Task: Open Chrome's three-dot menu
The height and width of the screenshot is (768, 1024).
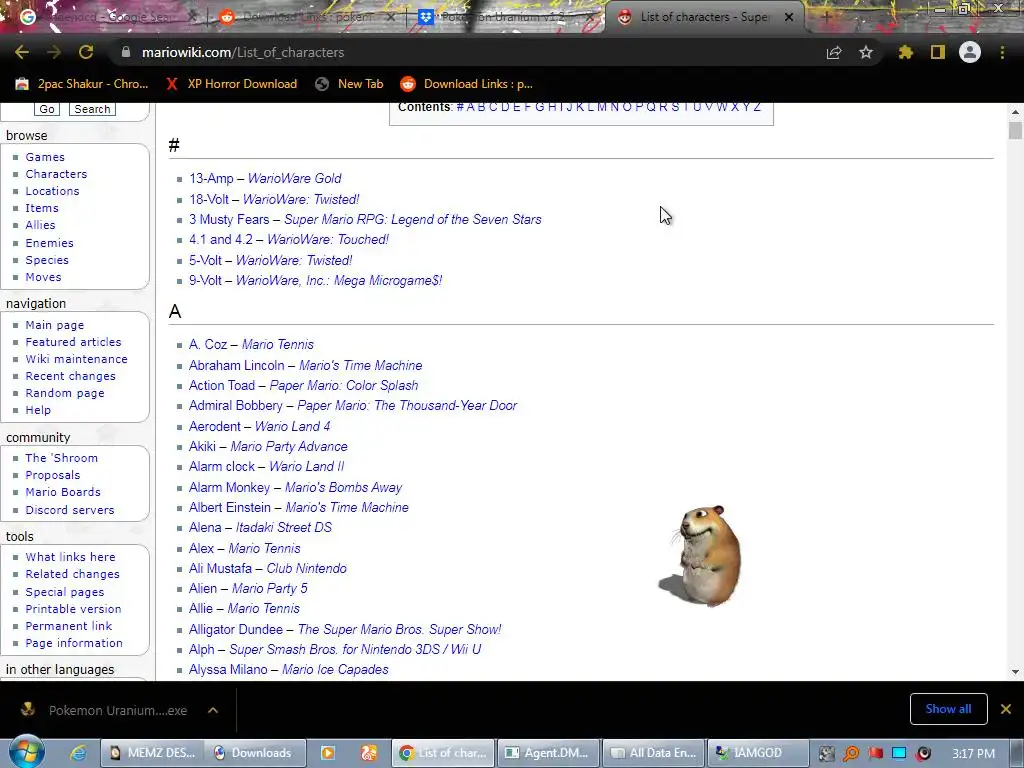Action: (x=1002, y=52)
